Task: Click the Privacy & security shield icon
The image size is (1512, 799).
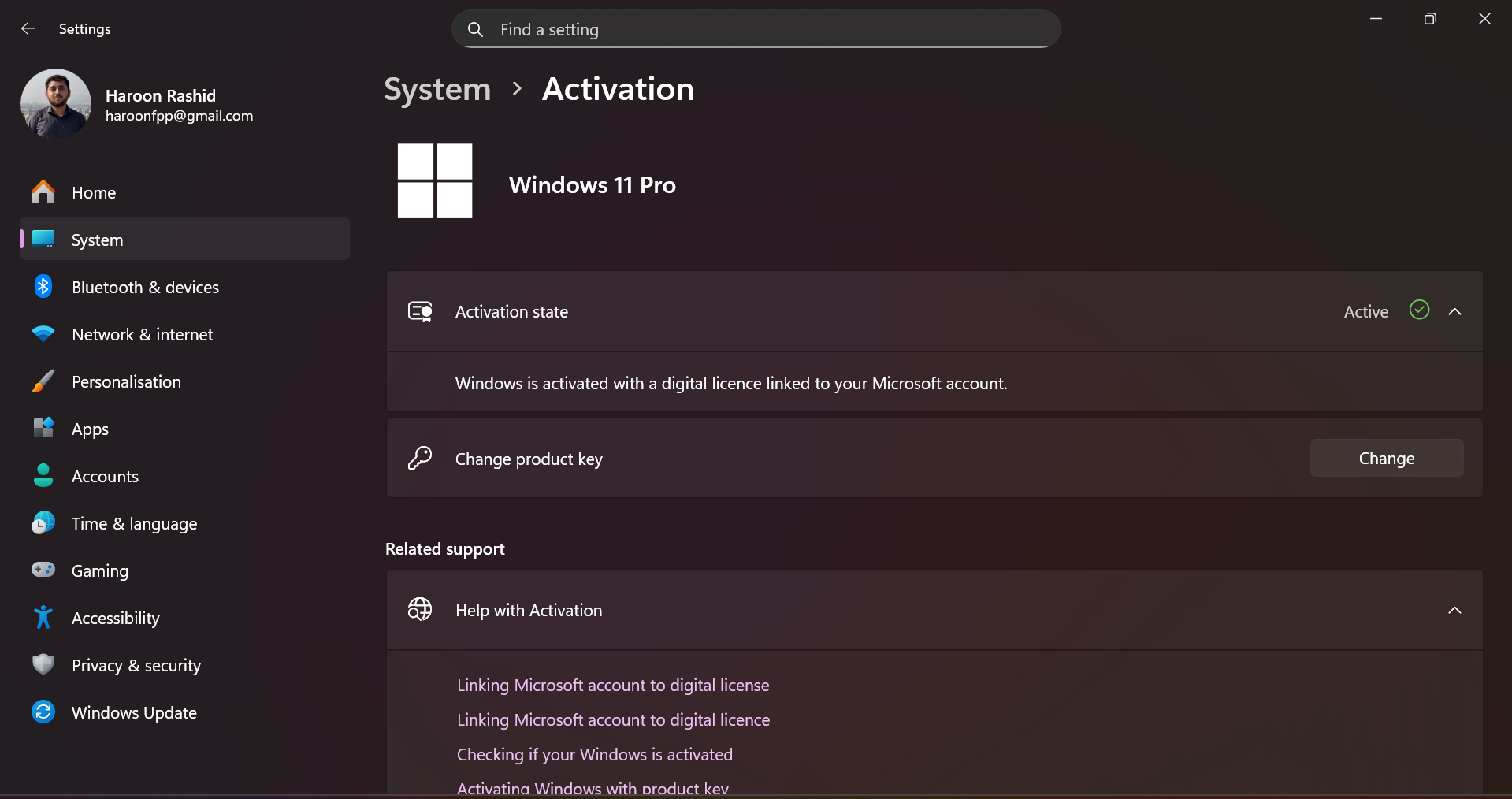Action: click(43, 664)
